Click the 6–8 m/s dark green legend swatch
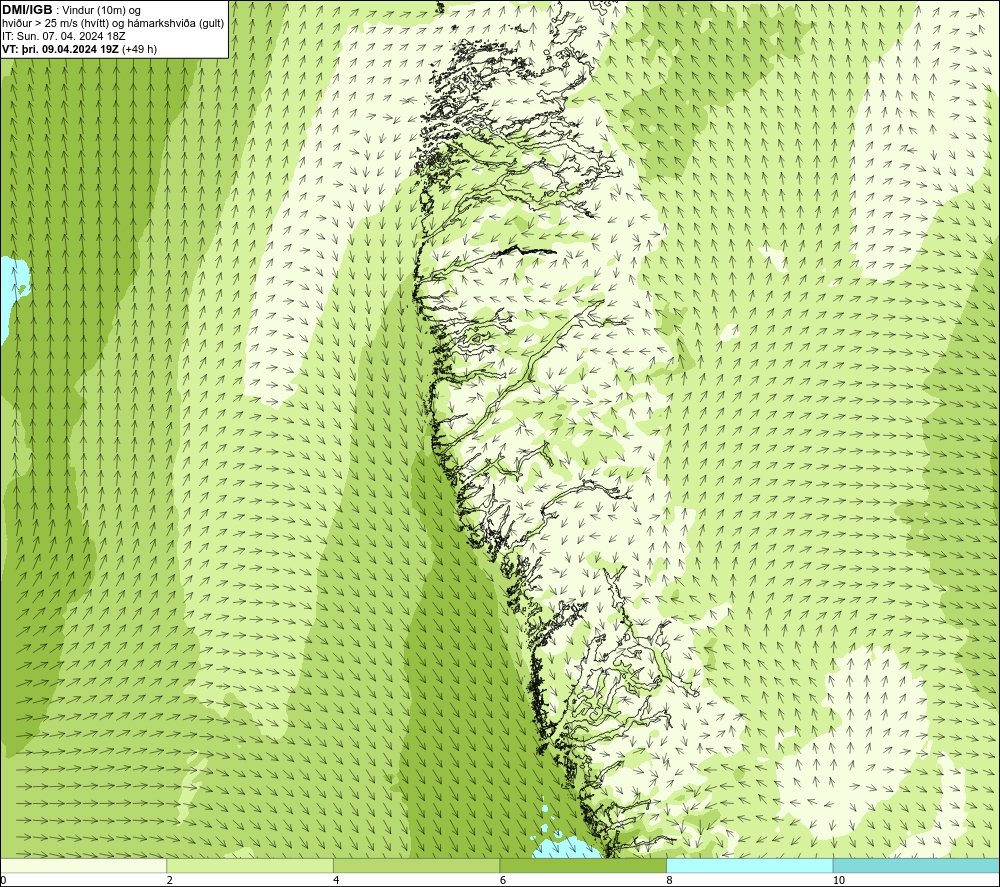The height and width of the screenshot is (887, 1000). [583, 865]
